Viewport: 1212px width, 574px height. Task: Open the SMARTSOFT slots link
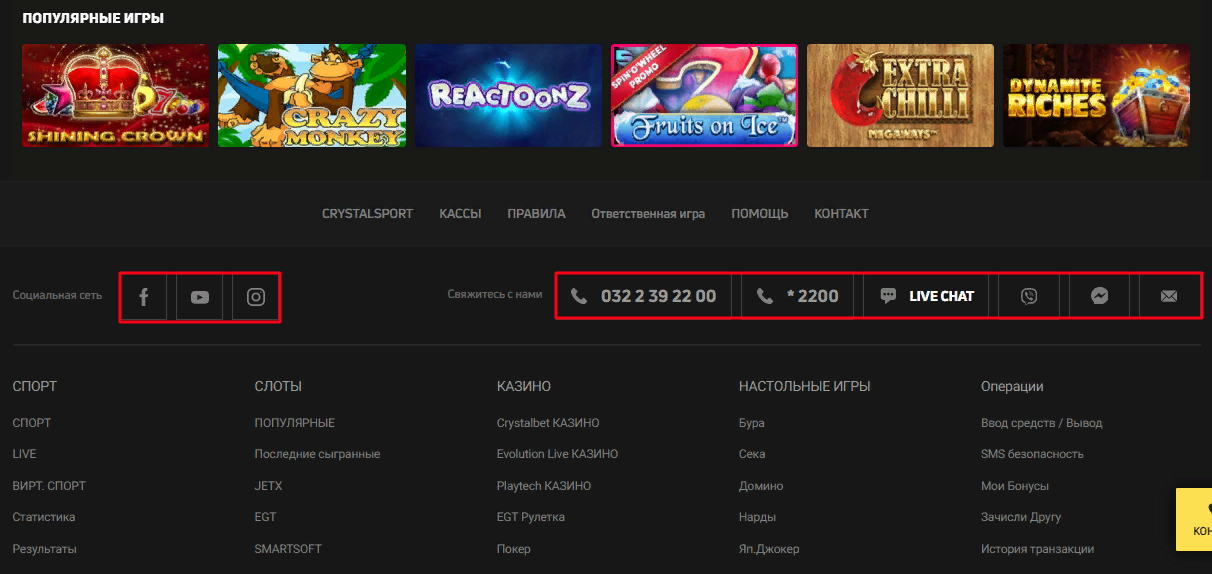point(288,549)
